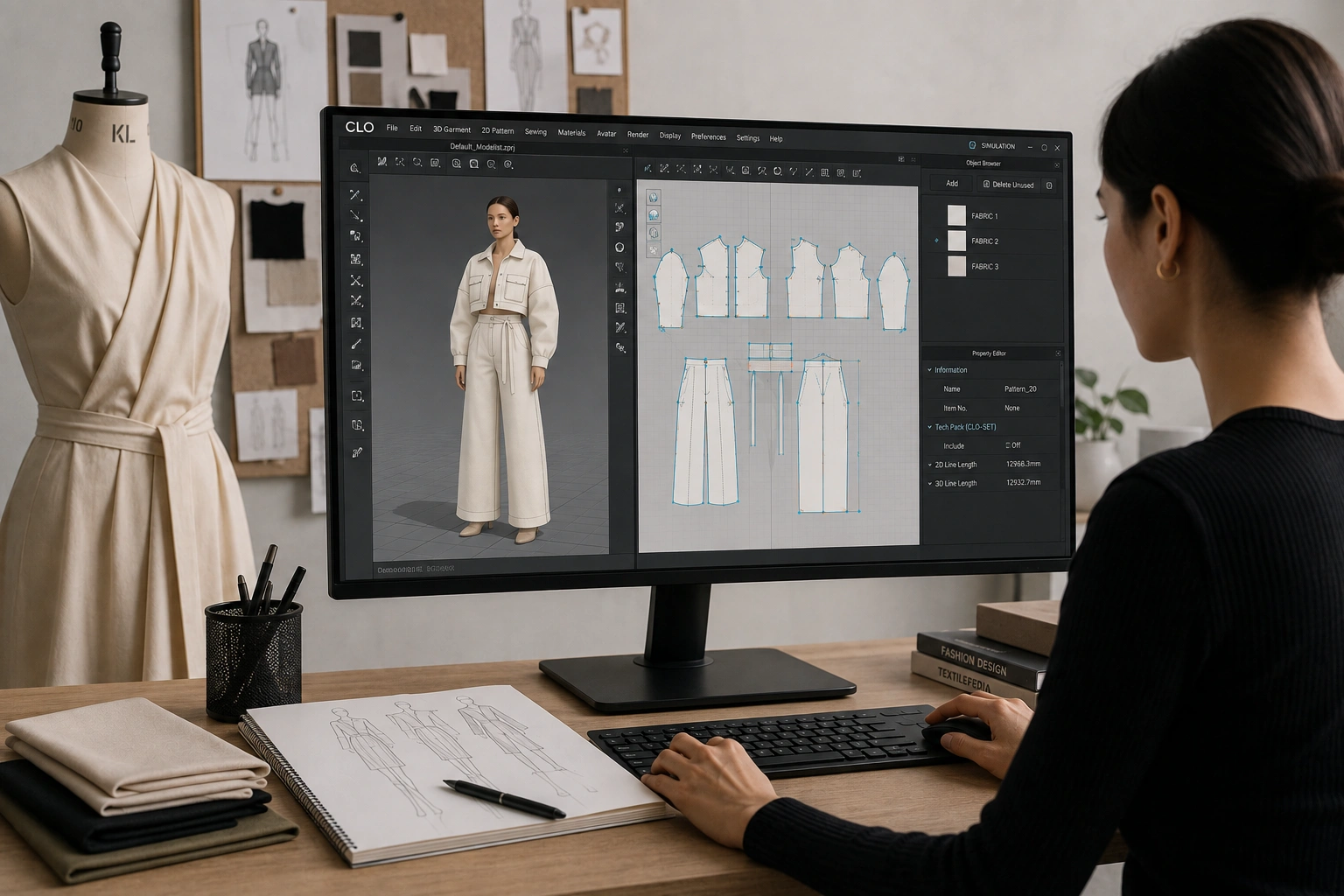Screen dimensions: 1344x896
Task: Collapse the Tech Pack (CLO-SET) section
Action: pos(930,427)
